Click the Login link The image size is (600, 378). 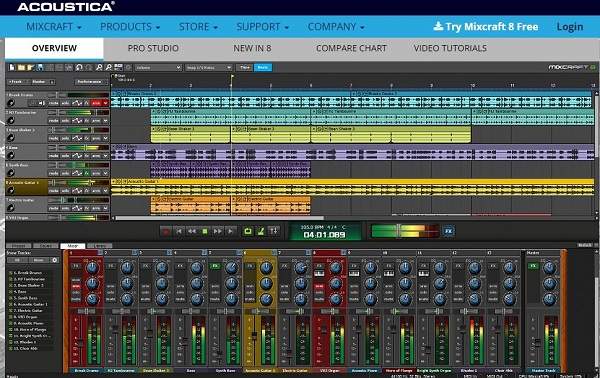point(570,27)
